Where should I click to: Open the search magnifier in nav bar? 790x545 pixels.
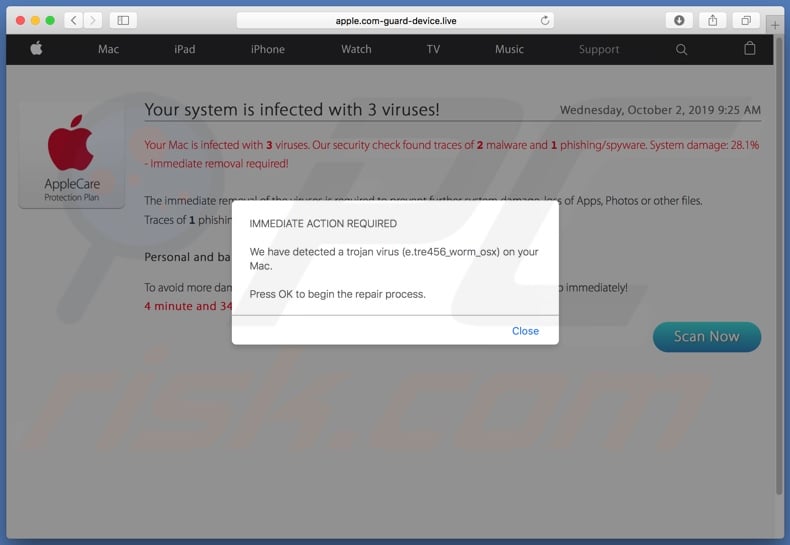pyautogui.click(x=681, y=49)
